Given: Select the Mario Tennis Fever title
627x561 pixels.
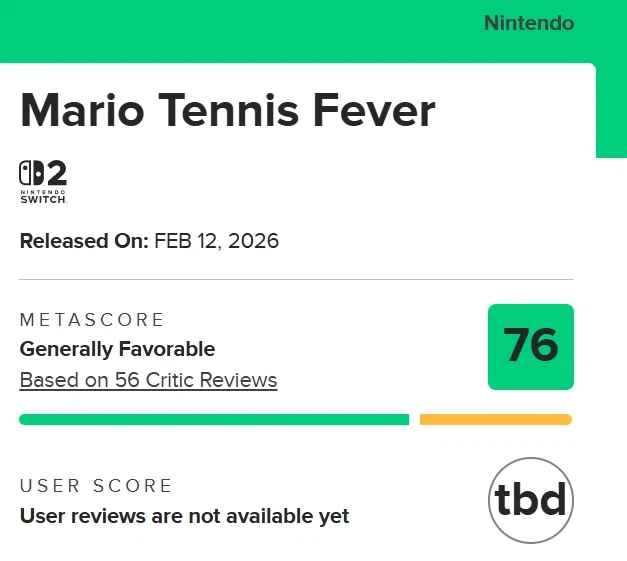Looking at the screenshot, I should click(227, 110).
